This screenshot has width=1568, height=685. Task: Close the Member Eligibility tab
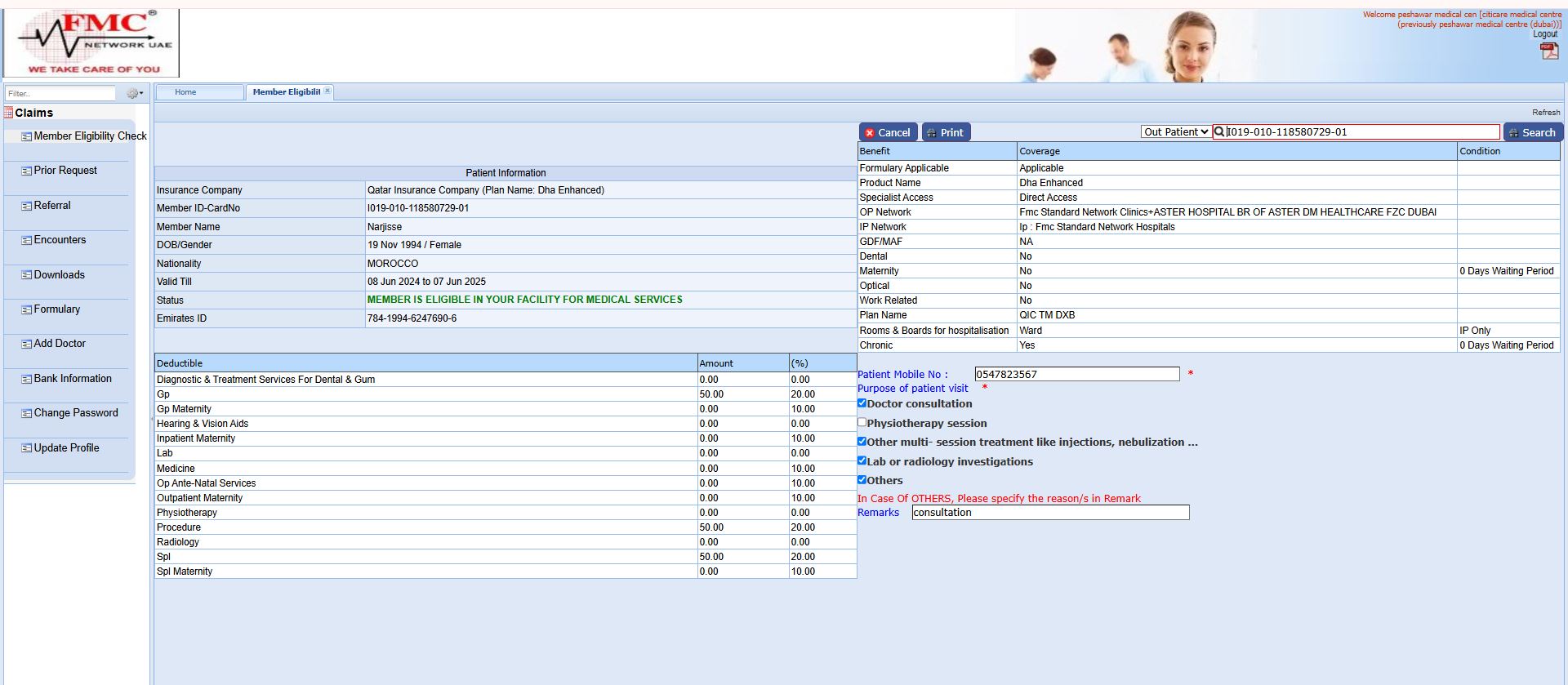click(327, 91)
